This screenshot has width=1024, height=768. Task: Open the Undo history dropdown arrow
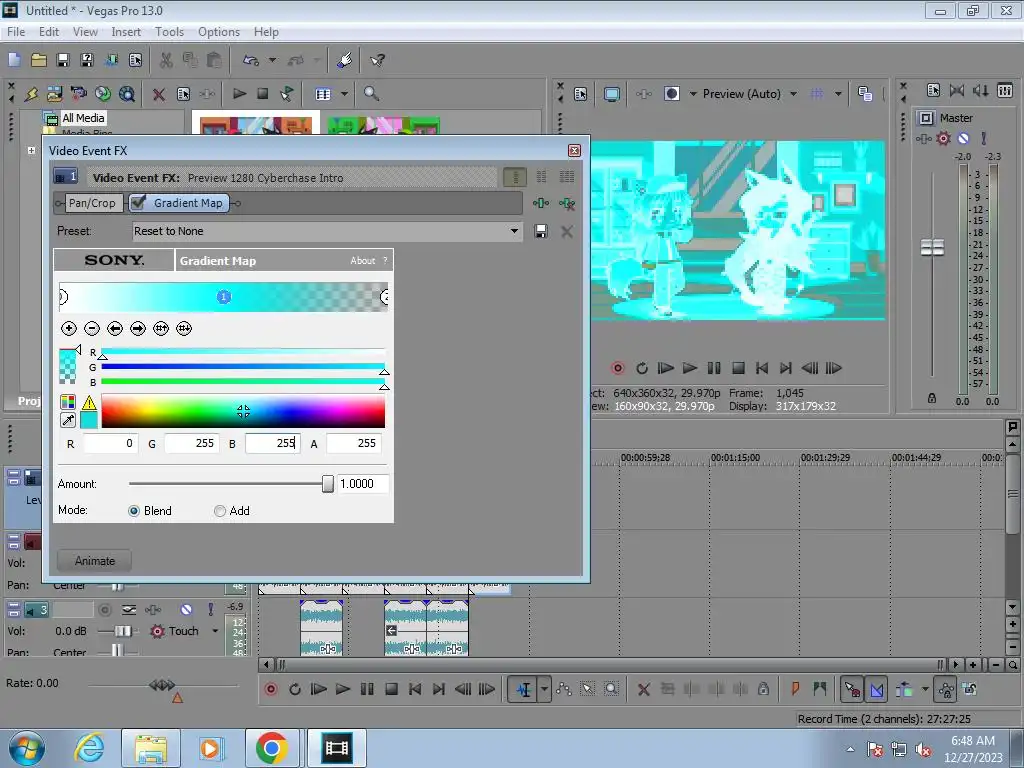pos(272,60)
